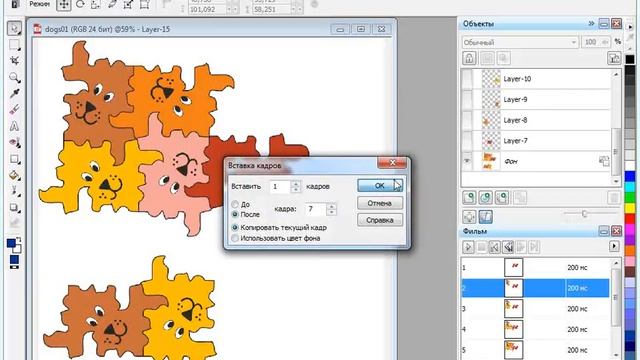Image resolution: width=640 pixels, height=360 pixels.
Task: Click the opacity 100 slider arrow
Action: click(605, 42)
